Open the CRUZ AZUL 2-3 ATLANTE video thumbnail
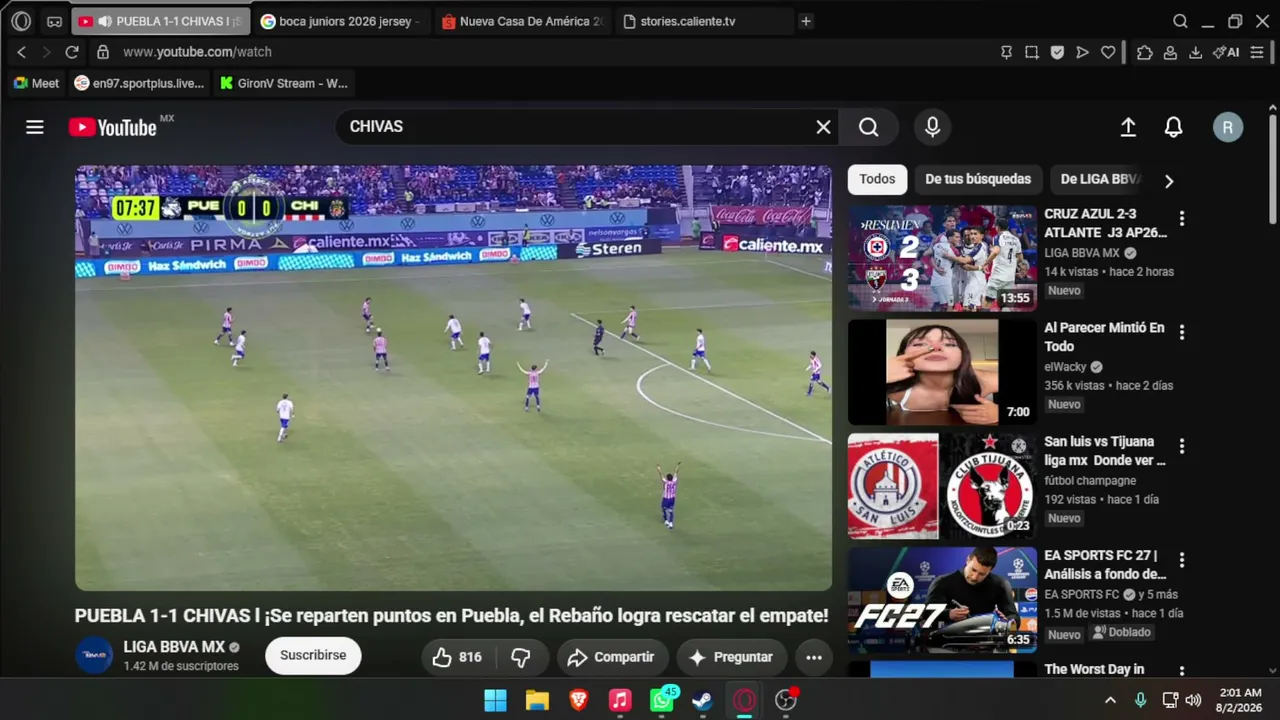Viewport: 1280px width, 720px height. point(942,259)
